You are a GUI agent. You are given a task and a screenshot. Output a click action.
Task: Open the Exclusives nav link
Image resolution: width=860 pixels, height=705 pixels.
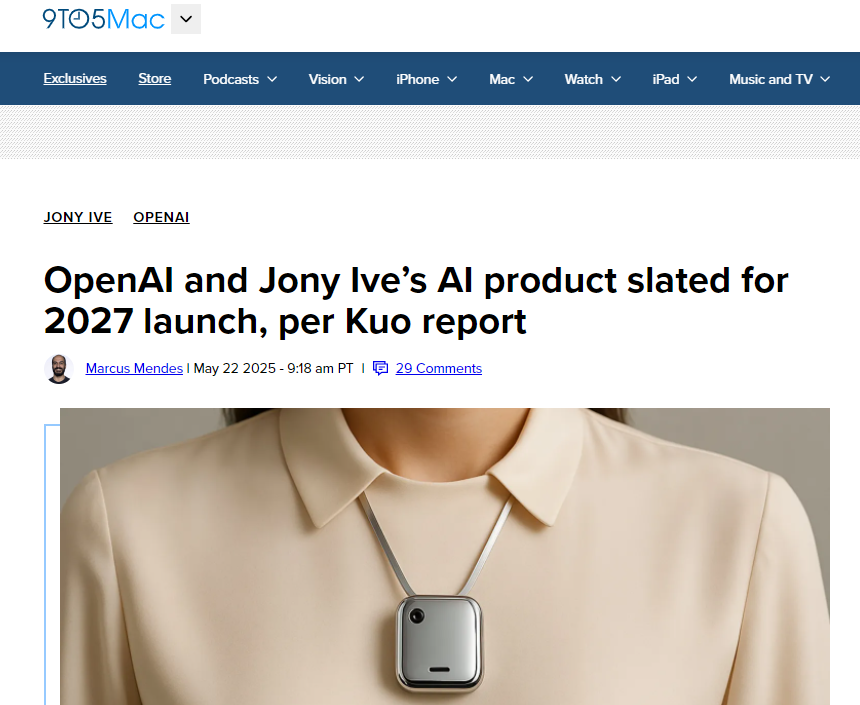[75, 79]
